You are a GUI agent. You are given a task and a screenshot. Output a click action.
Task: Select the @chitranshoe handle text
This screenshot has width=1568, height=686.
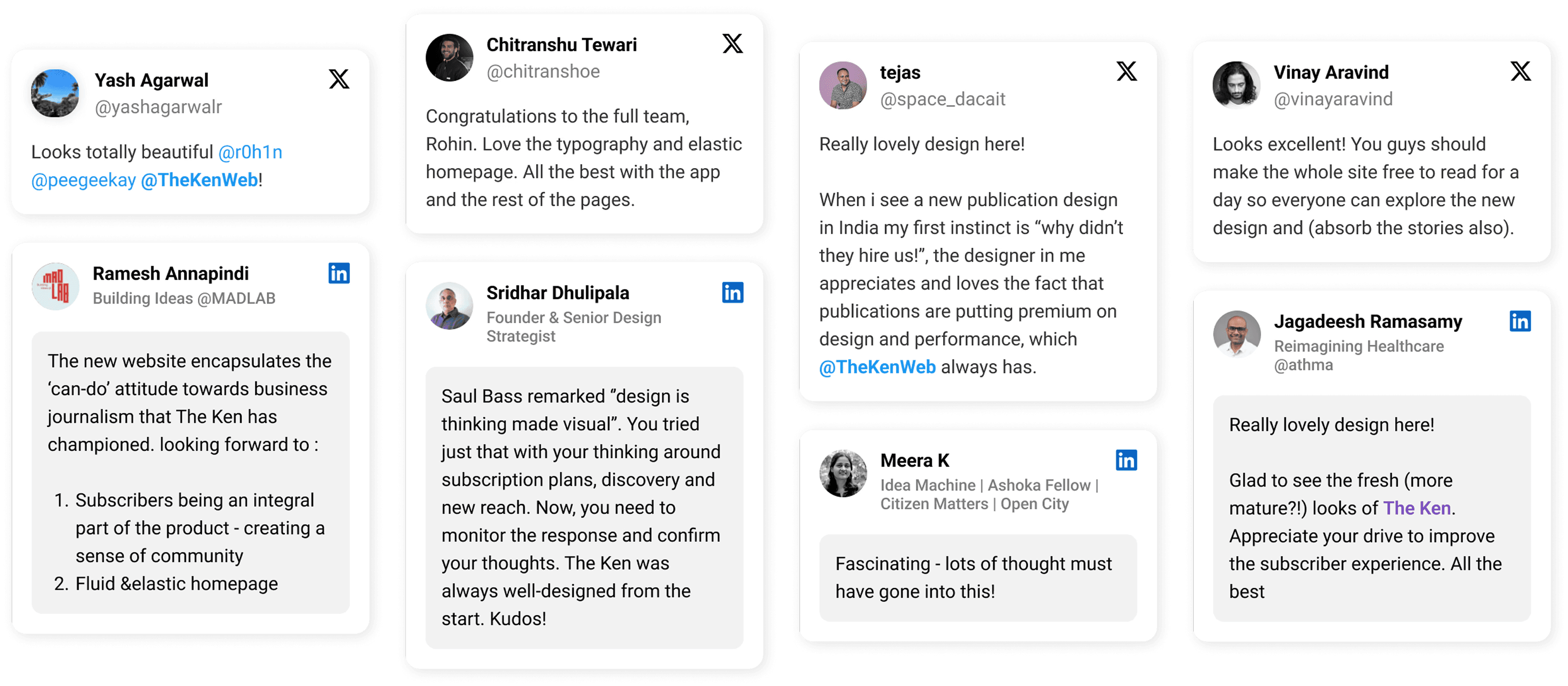point(543,72)
